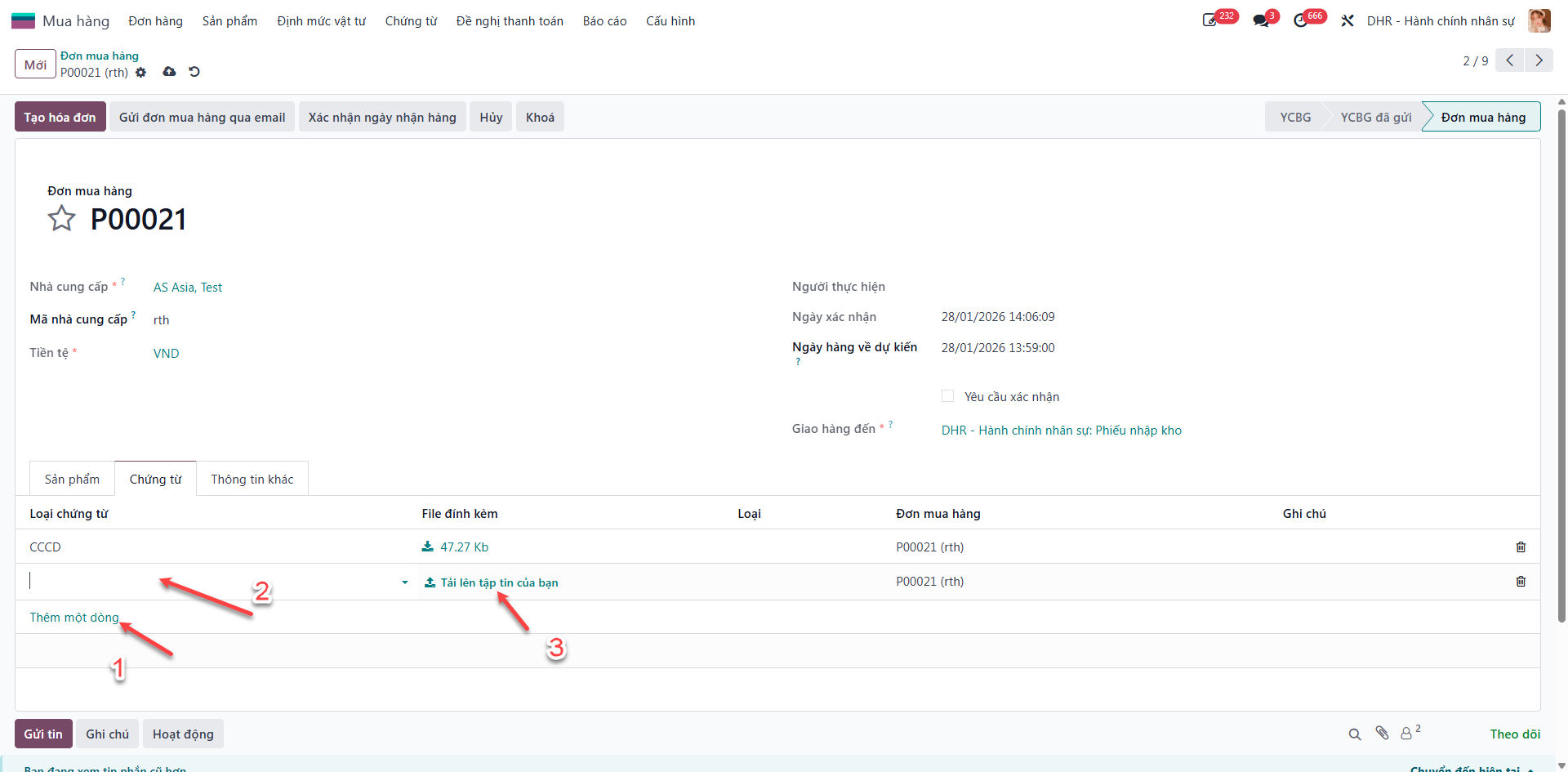Click the Khoá button
The image size is (1568, 772).
point(540,117)
